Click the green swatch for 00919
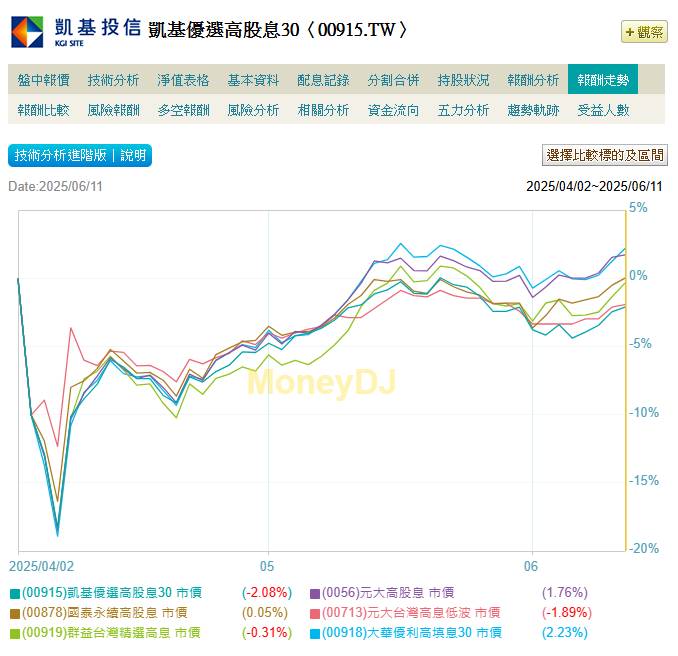The height and width of the screenshot is (656, 678). (x=15, y=634)
